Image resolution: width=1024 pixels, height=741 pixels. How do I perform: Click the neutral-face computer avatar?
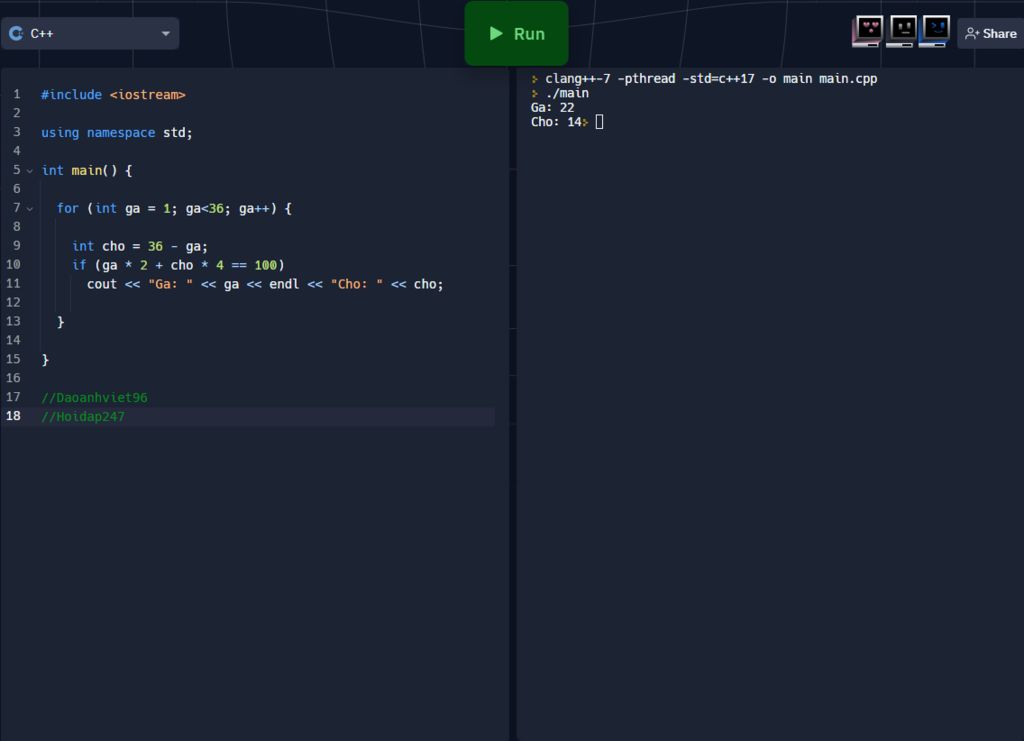(x=901, y=31)
